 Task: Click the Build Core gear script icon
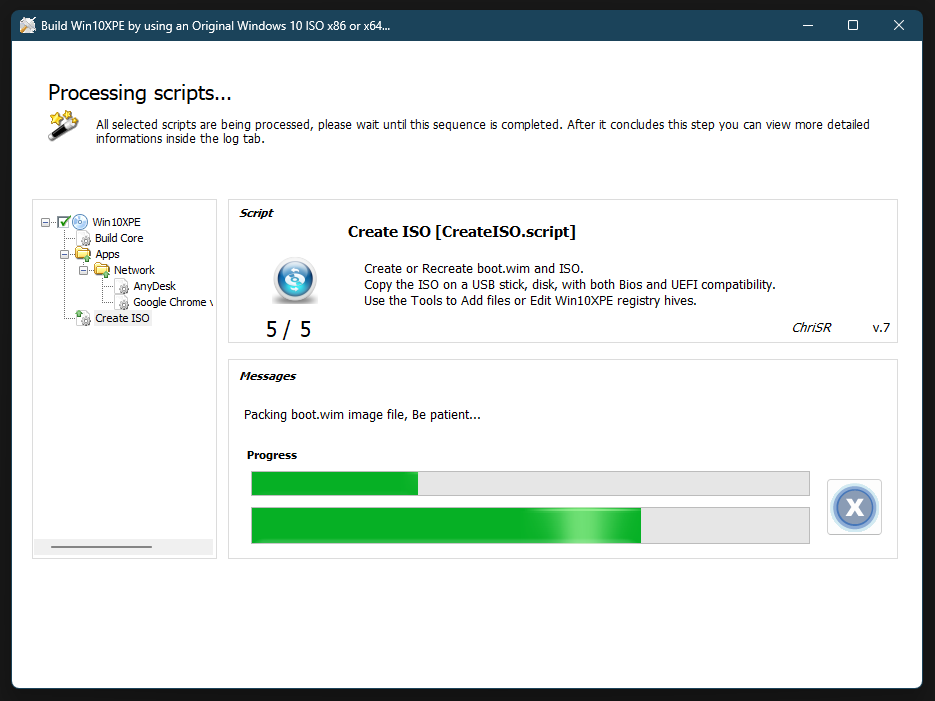(x=85, y=238)
